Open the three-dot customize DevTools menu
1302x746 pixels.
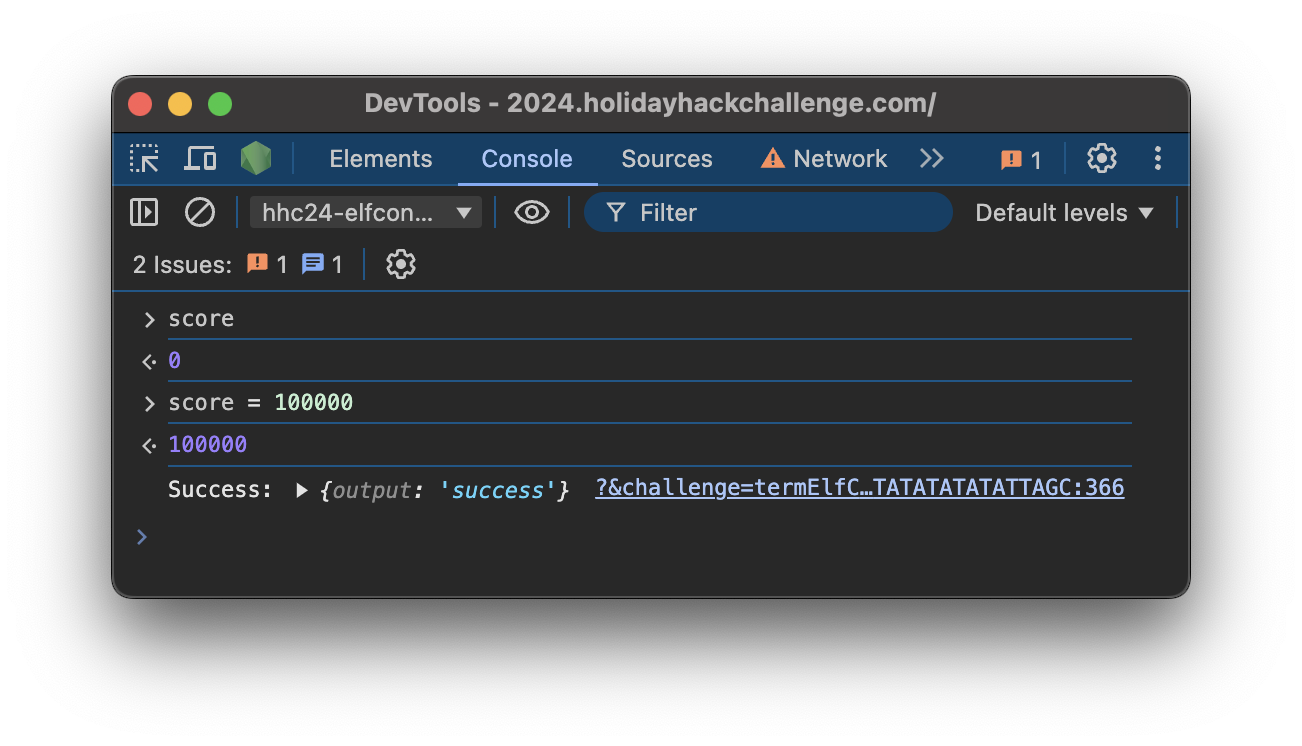click(x=1158, y=159)
